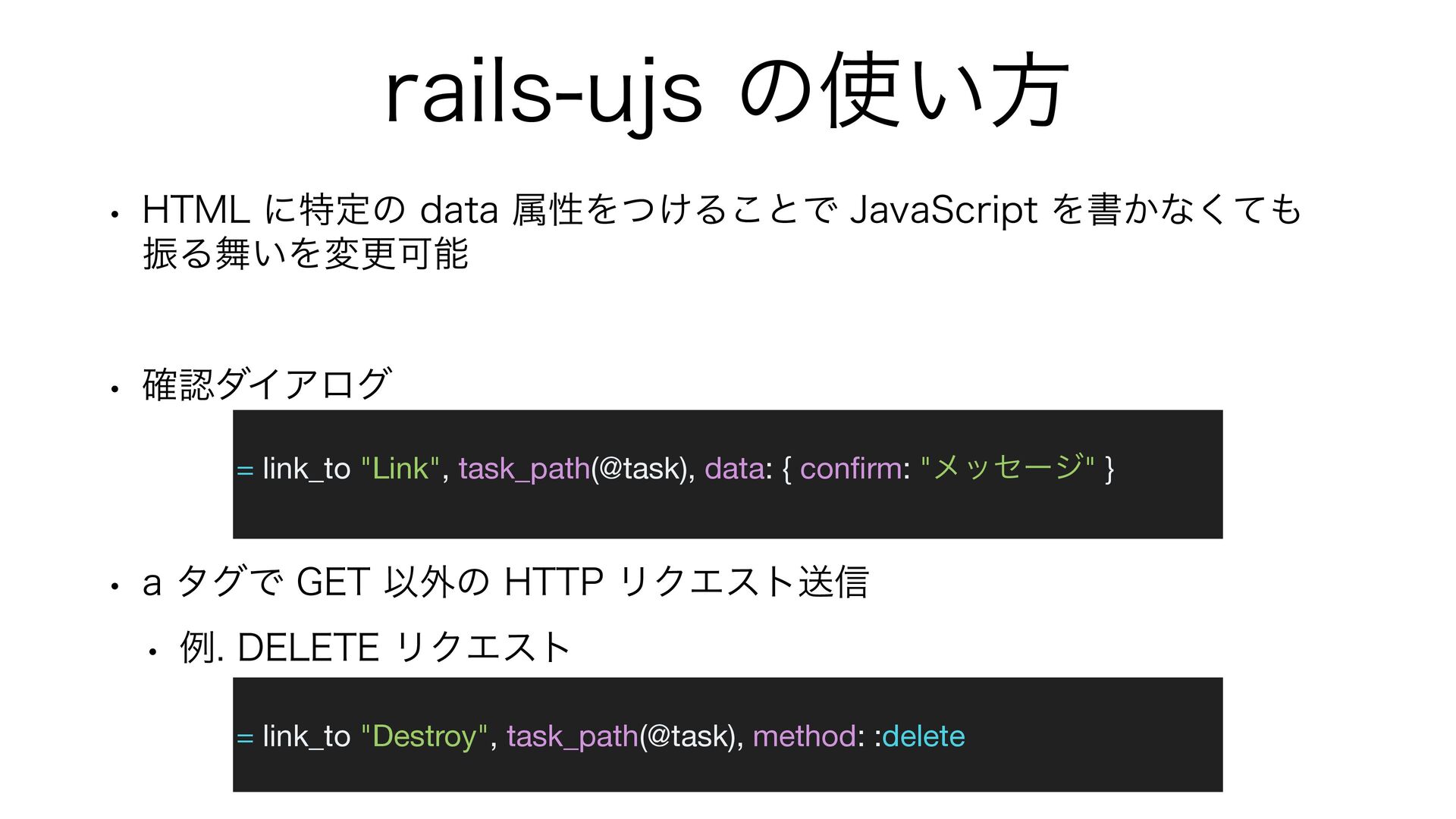Click the green string "Destroy" in second code block
This screenshot has width=1456, height=819.
coord(425,736)
